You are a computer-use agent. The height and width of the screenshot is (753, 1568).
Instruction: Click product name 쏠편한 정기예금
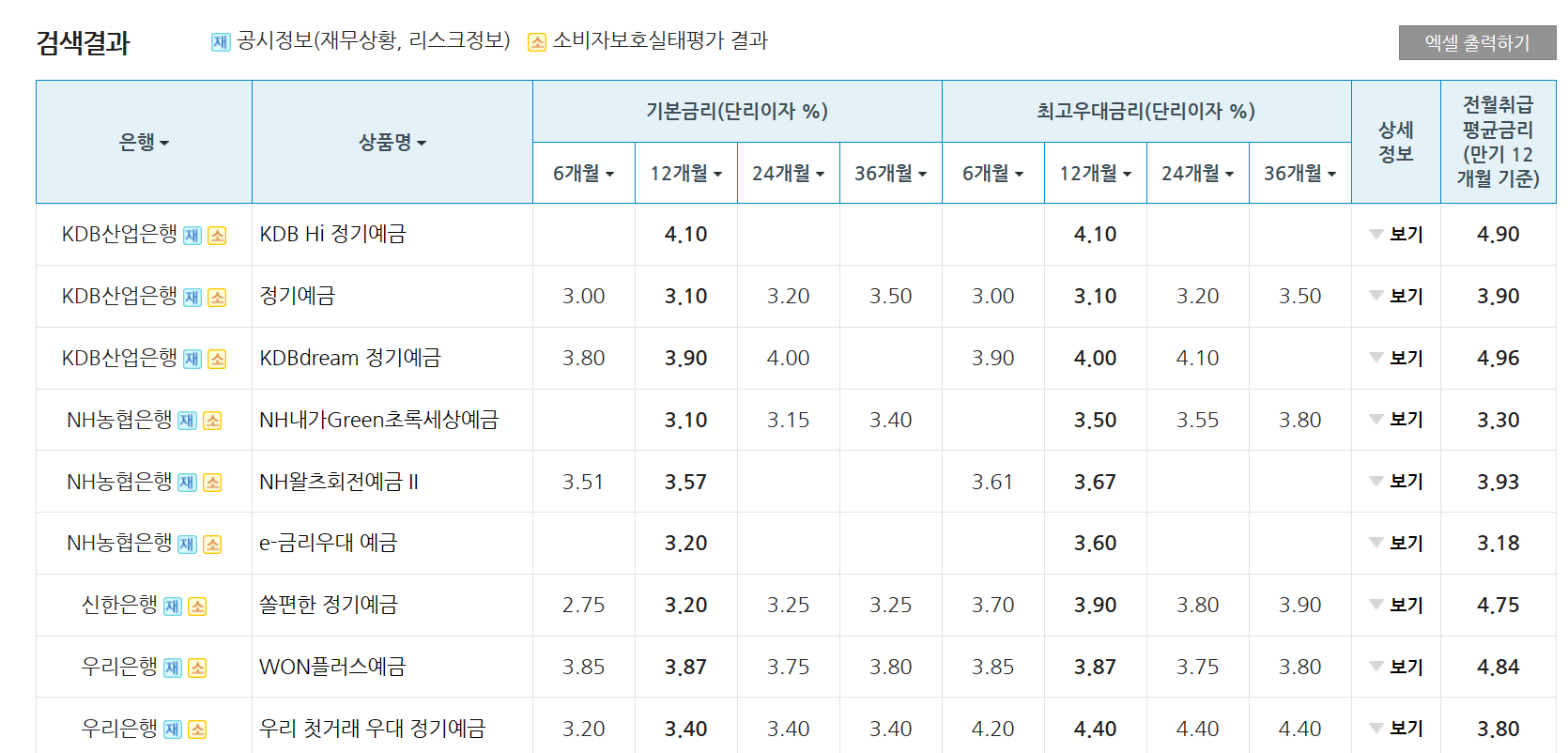point(329,605)
